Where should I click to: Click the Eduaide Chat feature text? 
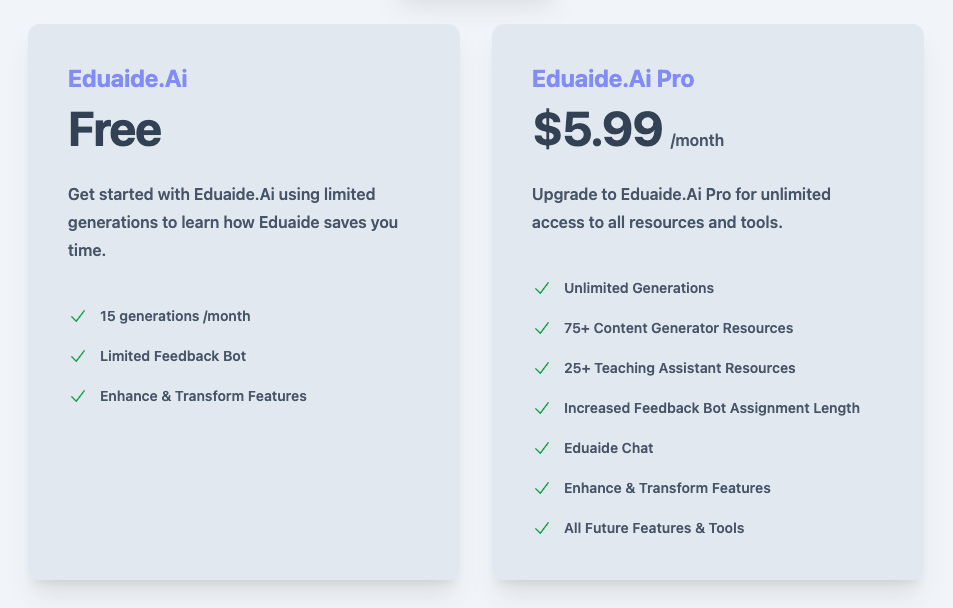coord(608,448)
